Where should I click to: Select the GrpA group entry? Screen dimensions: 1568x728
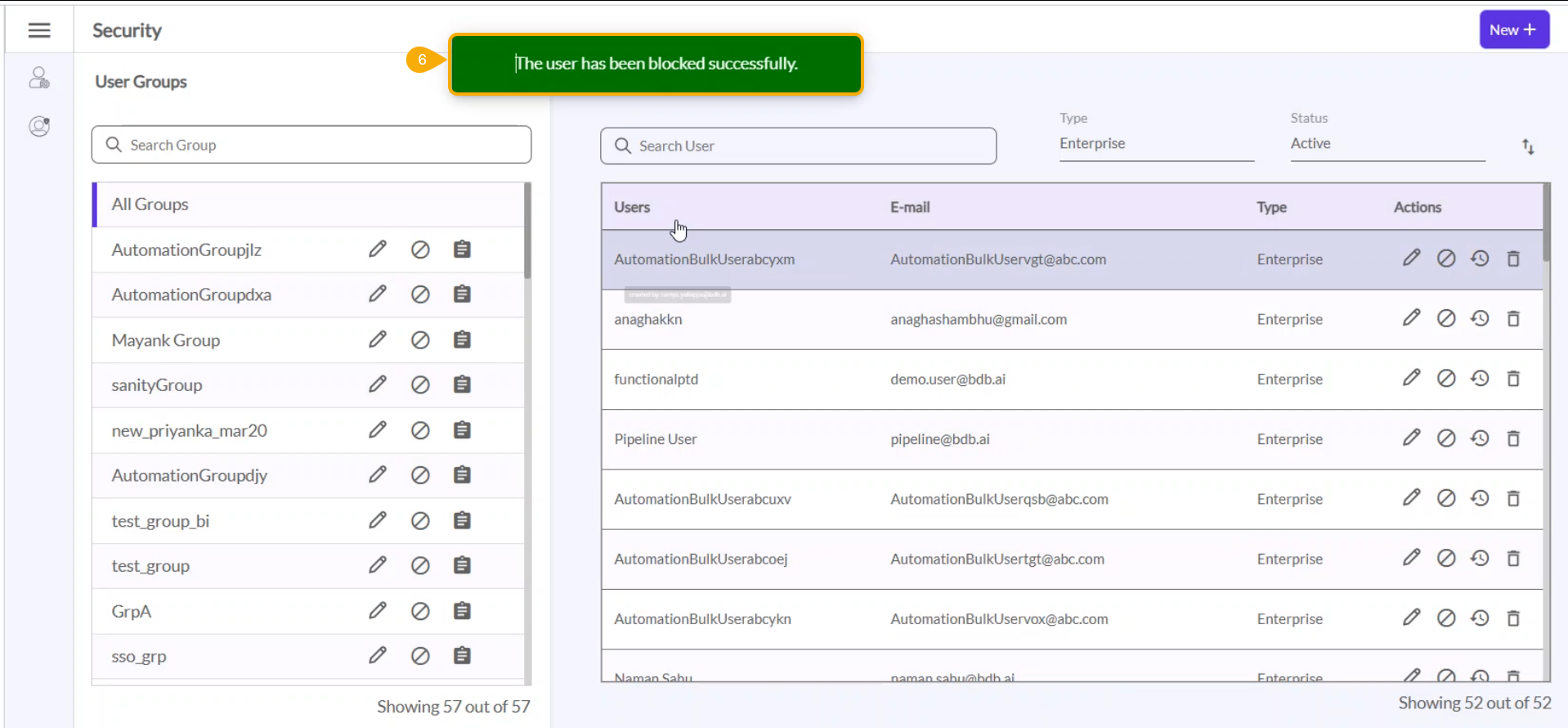[132, 612]
